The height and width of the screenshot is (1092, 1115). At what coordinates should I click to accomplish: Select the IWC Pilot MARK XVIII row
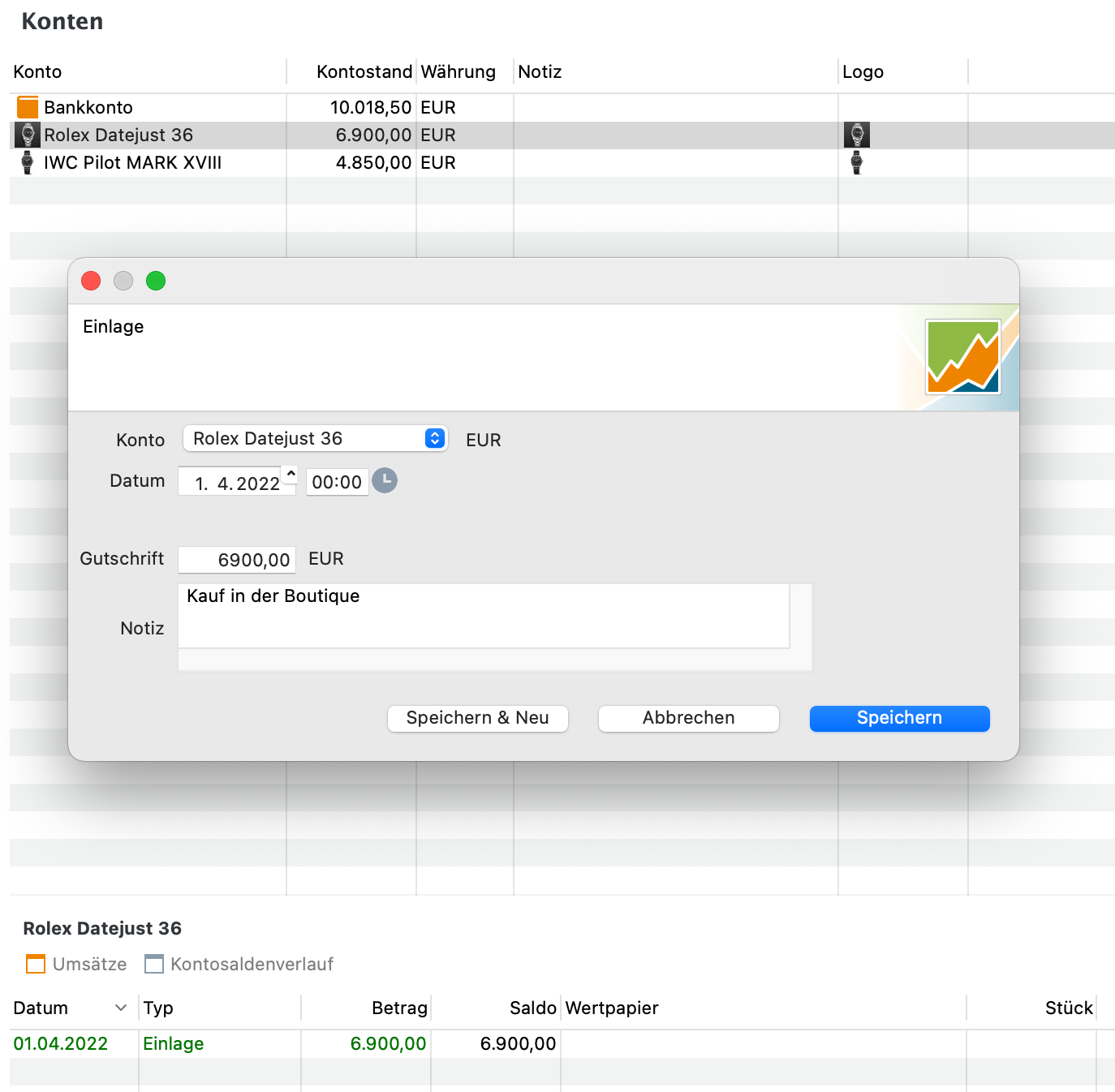coord(562,162)
